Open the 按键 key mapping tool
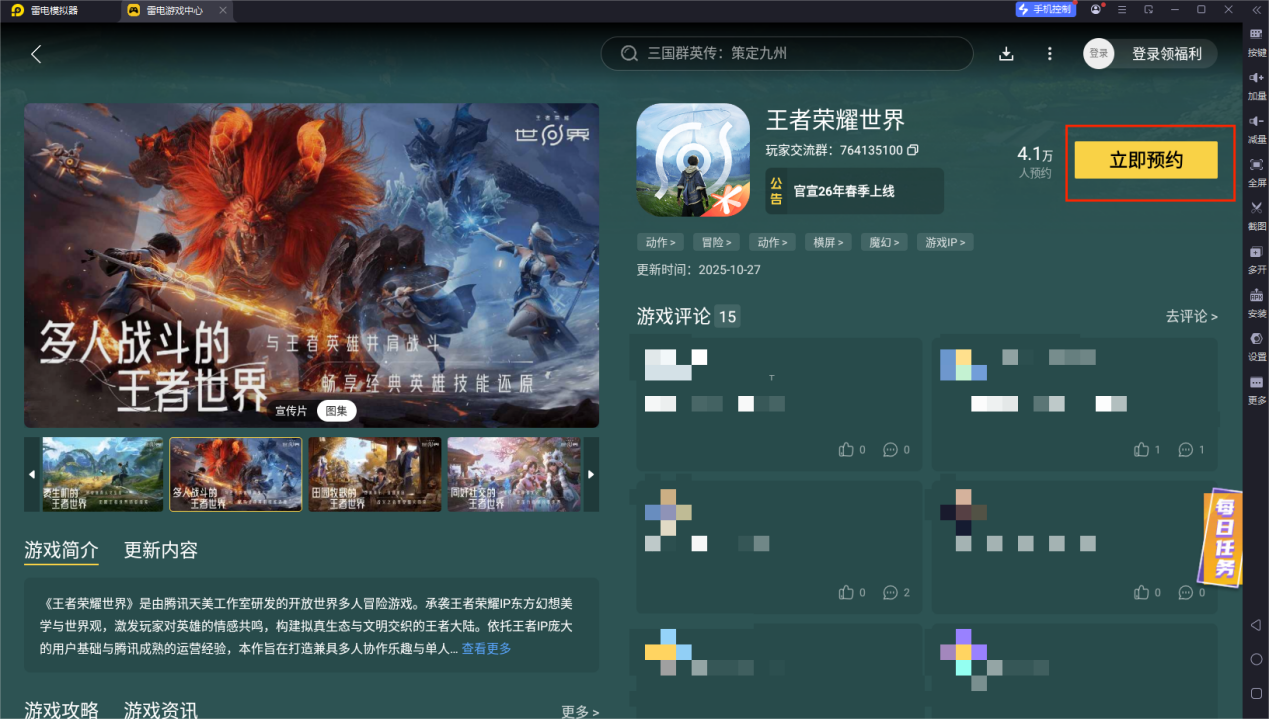 click(1257, 40)
